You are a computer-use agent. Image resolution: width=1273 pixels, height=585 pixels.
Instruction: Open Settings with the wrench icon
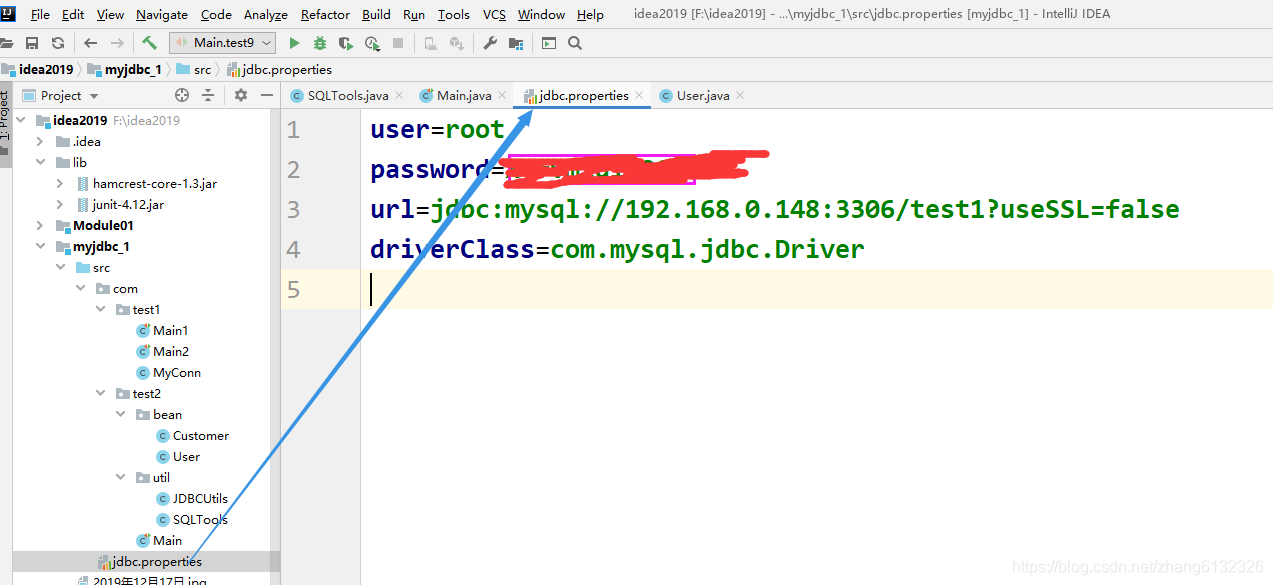[x=490, y=43]
